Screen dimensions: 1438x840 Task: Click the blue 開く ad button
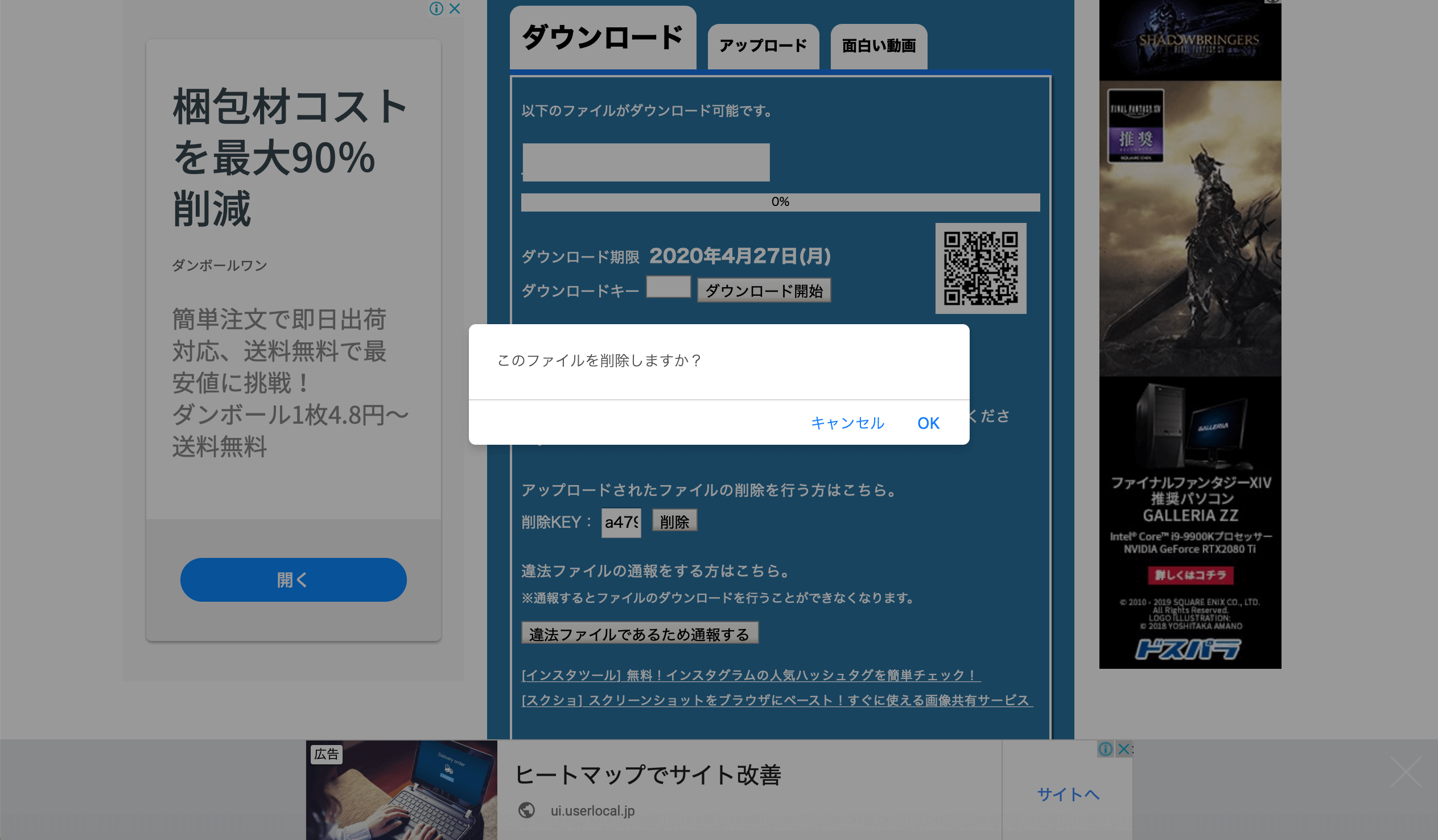pos(293,580)
